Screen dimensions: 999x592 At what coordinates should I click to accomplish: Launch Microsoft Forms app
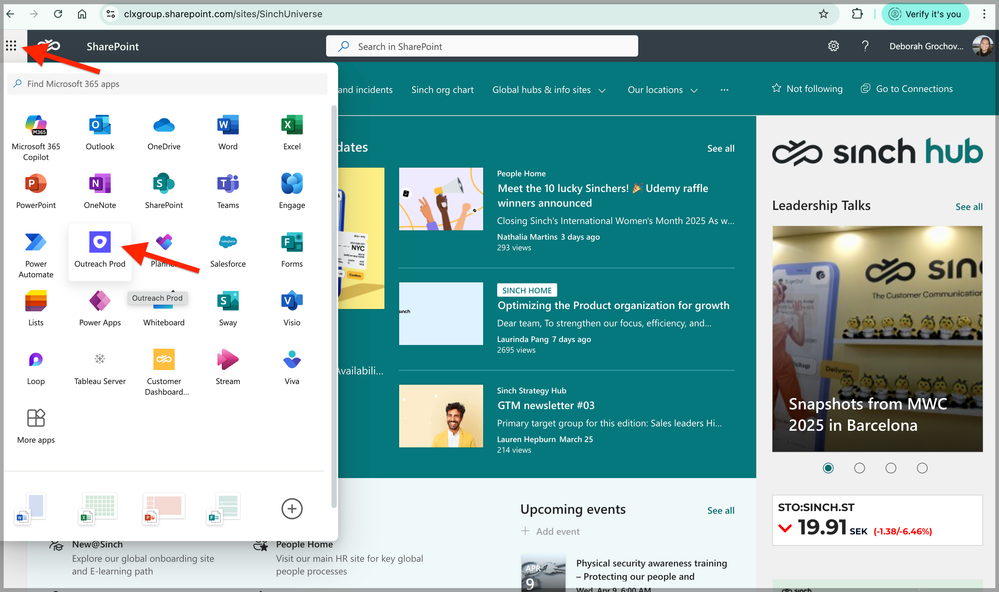pyautogui.click(x=292, y=250)
